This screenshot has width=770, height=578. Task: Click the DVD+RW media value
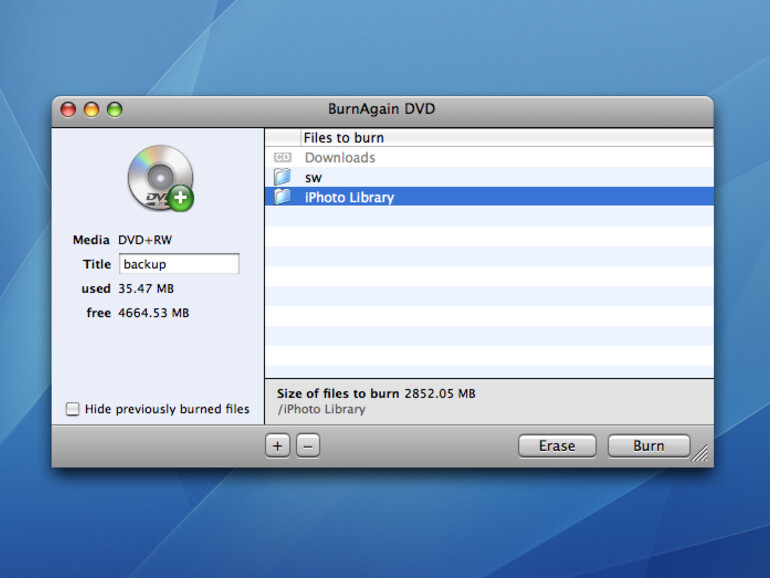[145, 240]
